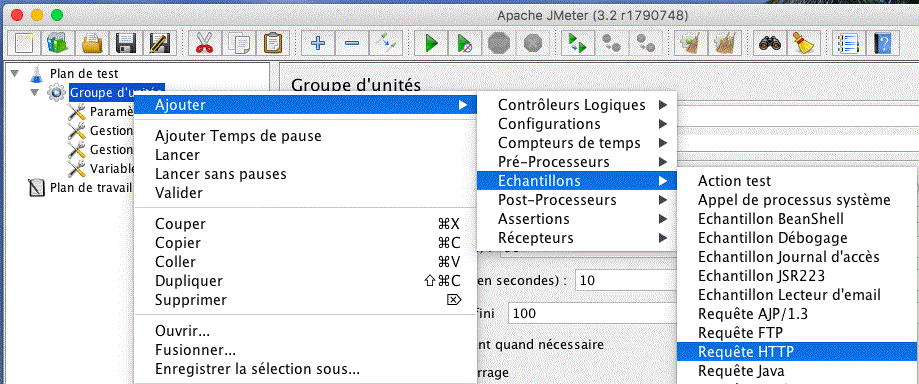Click the scissors Cut icon

point(203,43)
